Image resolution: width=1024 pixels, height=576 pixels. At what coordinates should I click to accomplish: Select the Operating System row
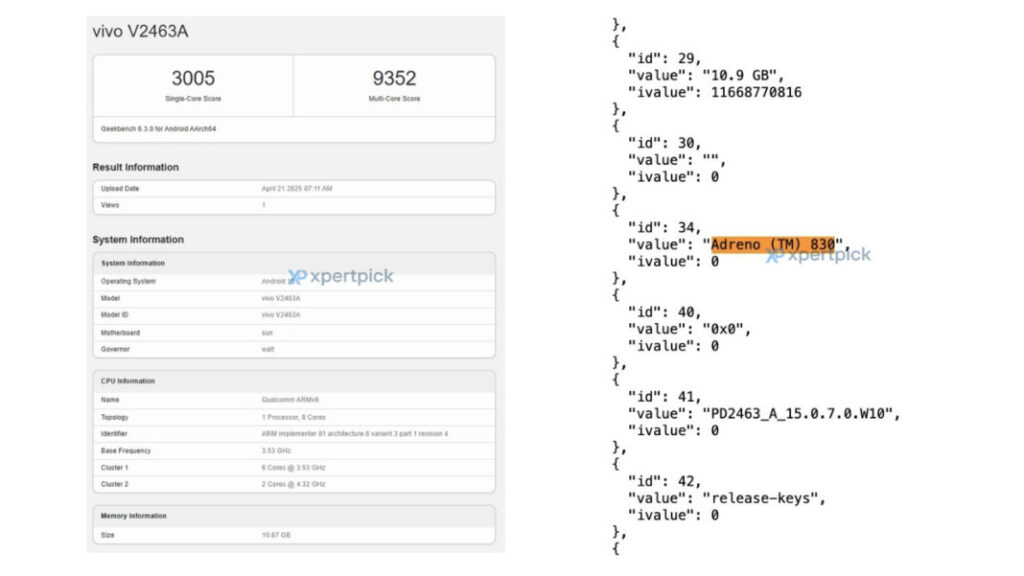pos(294,281)
